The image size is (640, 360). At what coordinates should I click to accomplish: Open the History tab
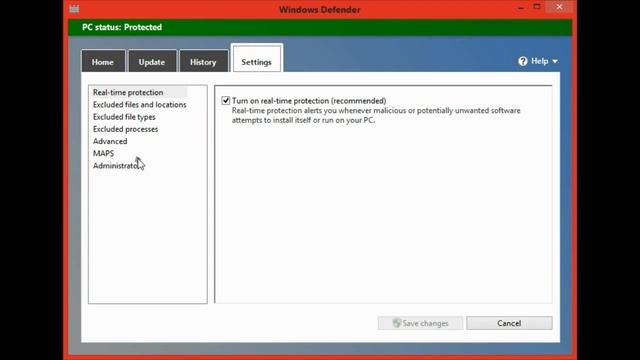(203, 62)
